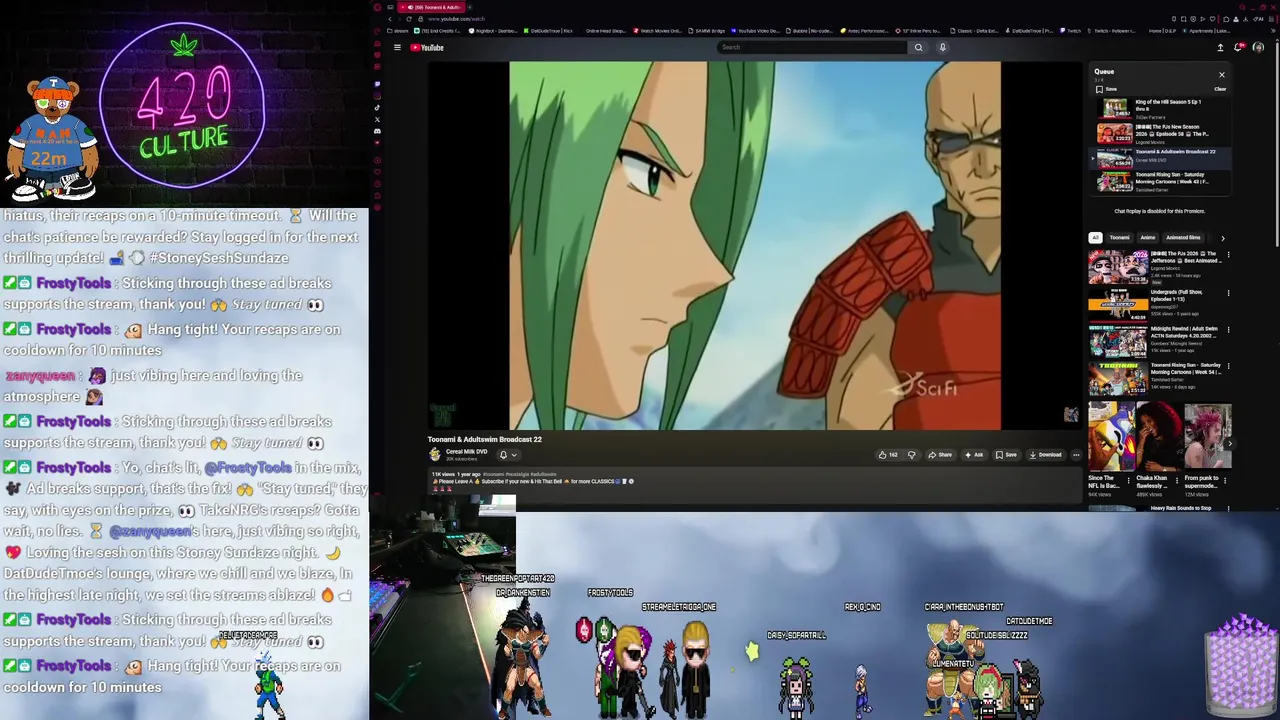Open the Twitch bookmark in bookmarks bar
This screenshot has height=720, width=1280.
click(1071, 31)
